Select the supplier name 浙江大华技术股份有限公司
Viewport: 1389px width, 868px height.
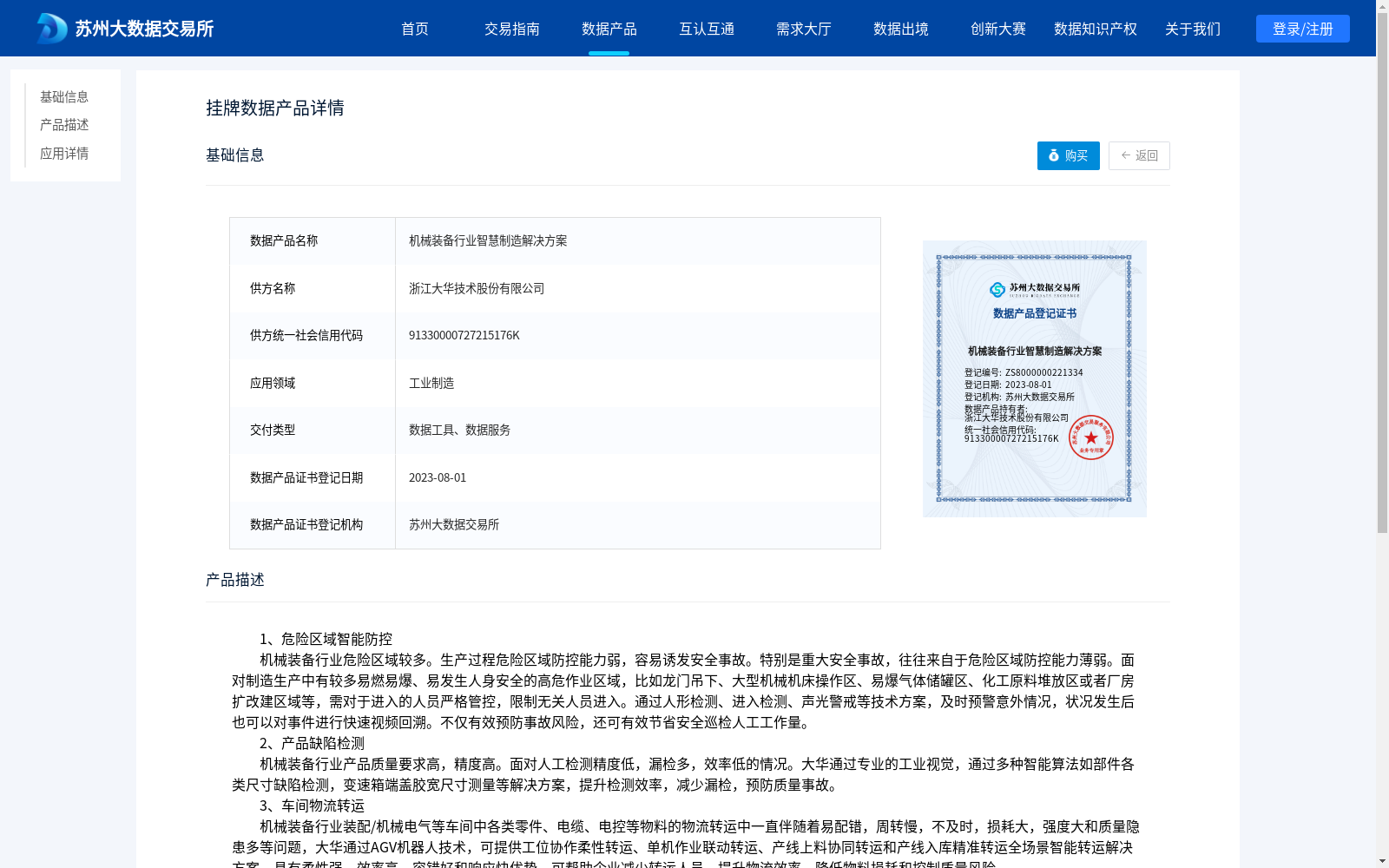point(477,288)
